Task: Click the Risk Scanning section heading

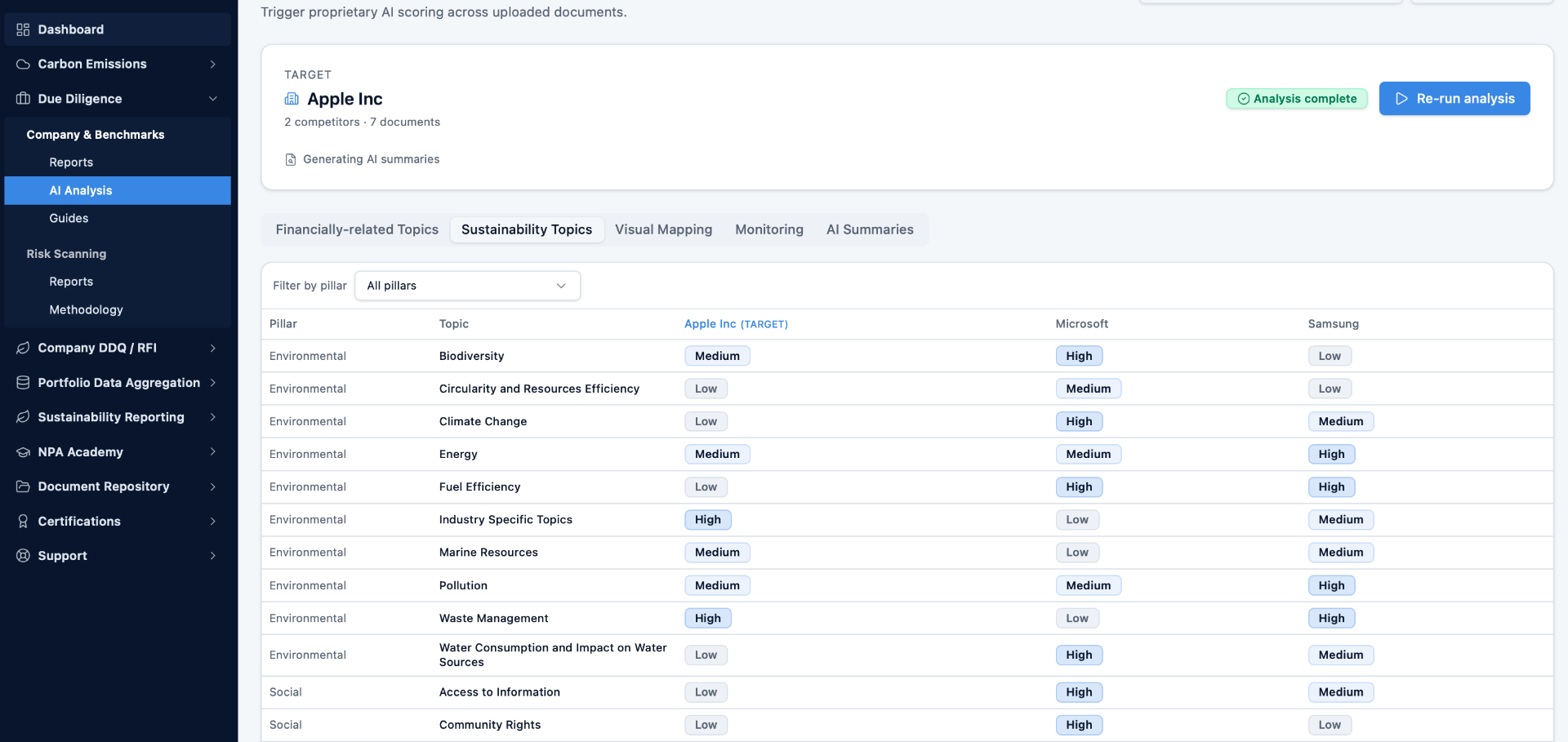Action: [66, 254]
